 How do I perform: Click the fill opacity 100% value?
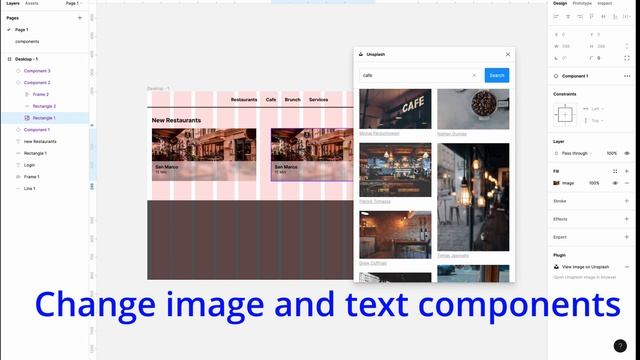pos(594,183)
